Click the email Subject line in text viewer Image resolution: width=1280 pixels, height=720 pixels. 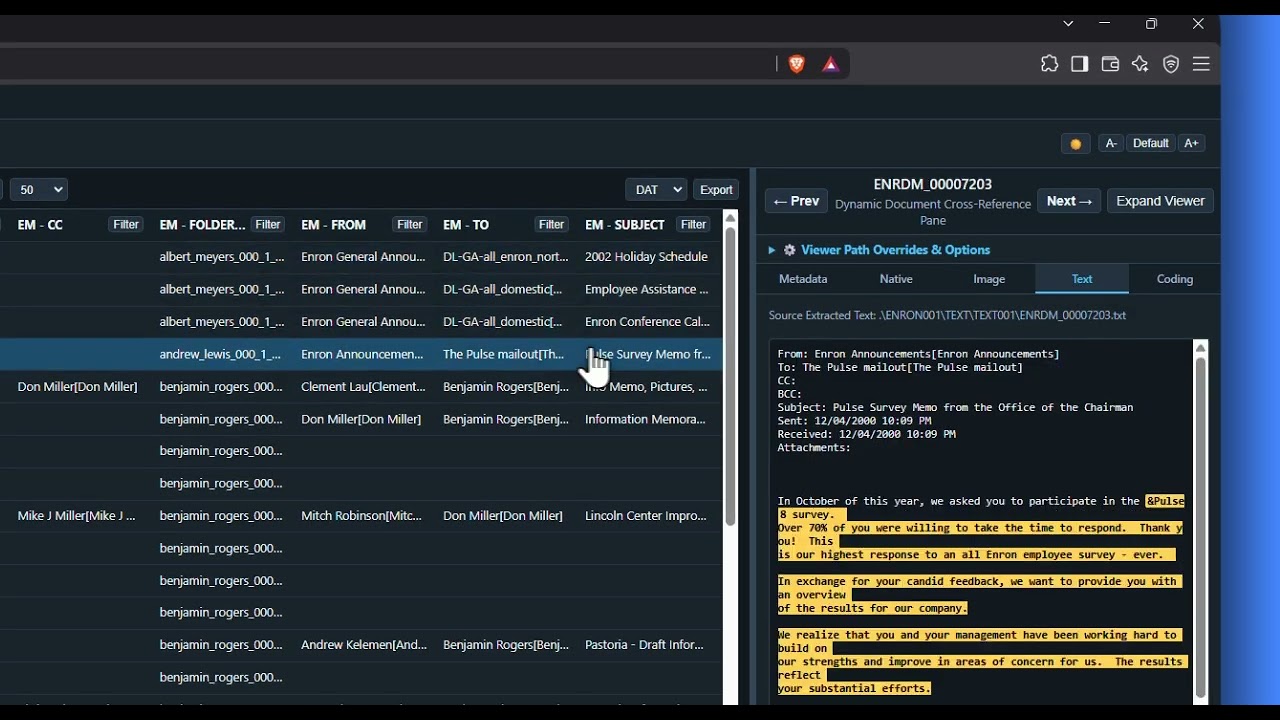tap(955, 407)
